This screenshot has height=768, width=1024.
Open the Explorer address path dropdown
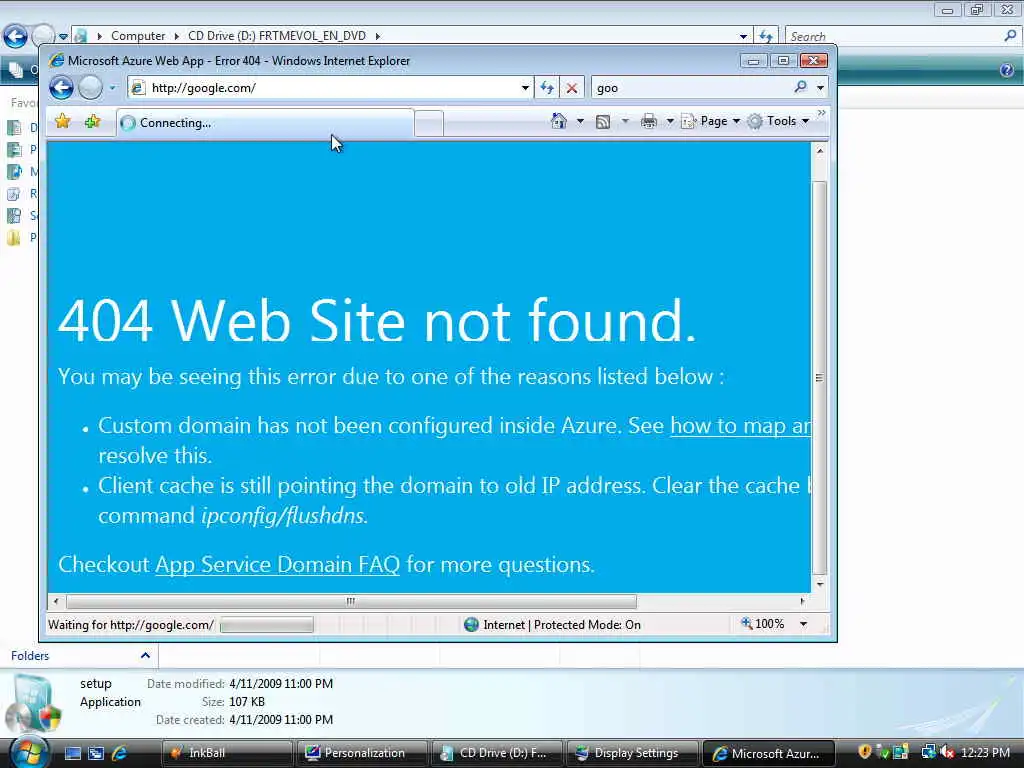coord(743,37)
